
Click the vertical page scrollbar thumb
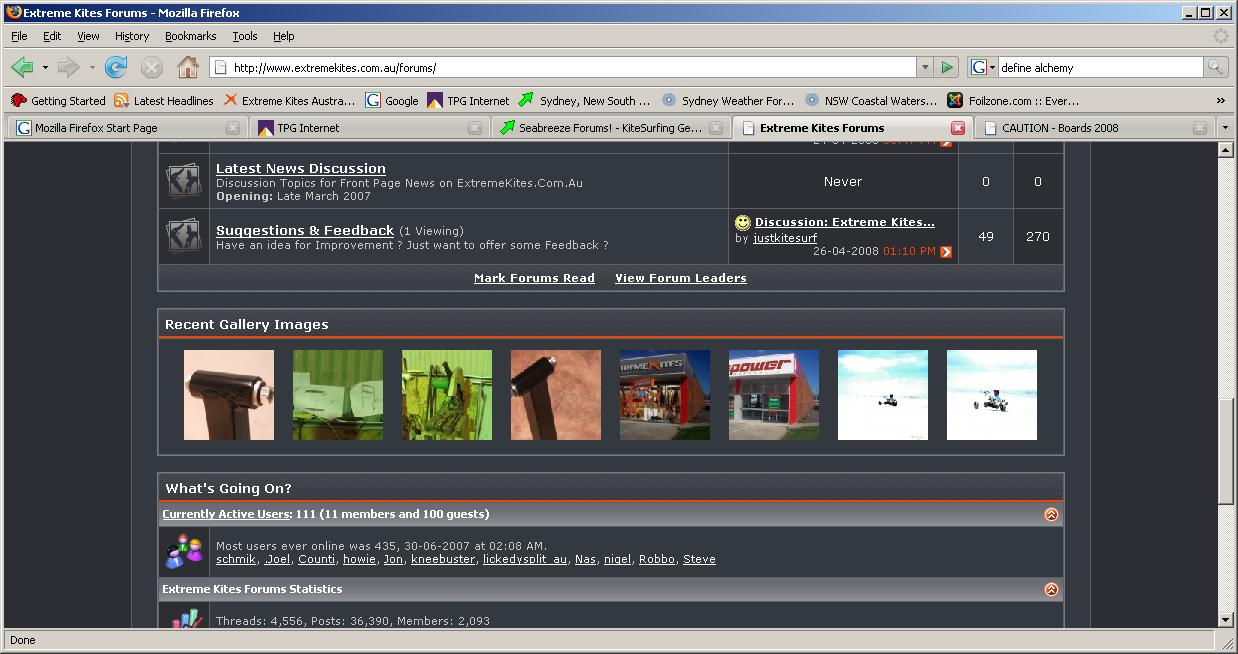(1227, 450)
